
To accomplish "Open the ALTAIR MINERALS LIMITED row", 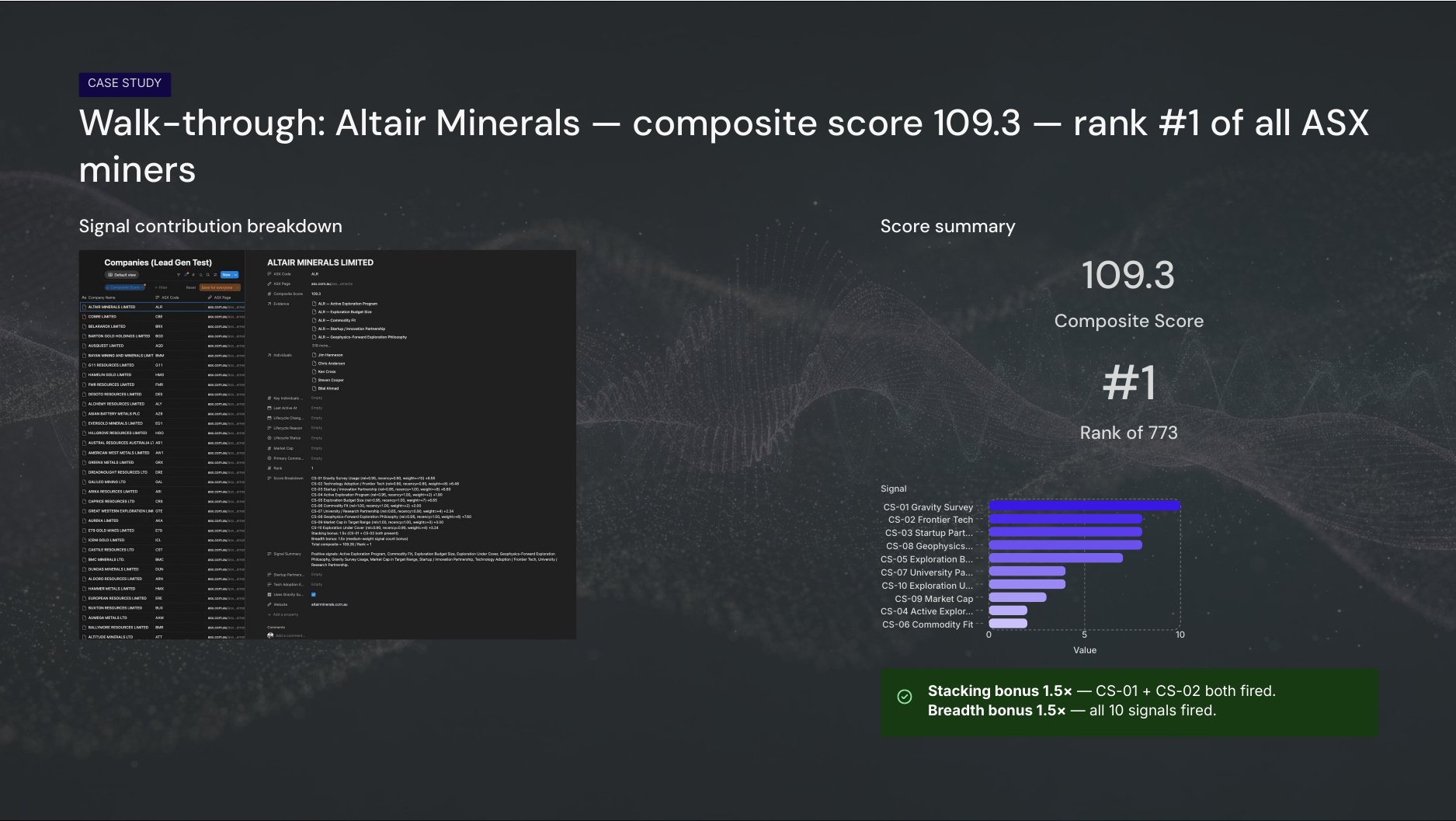I will point(162,307).
